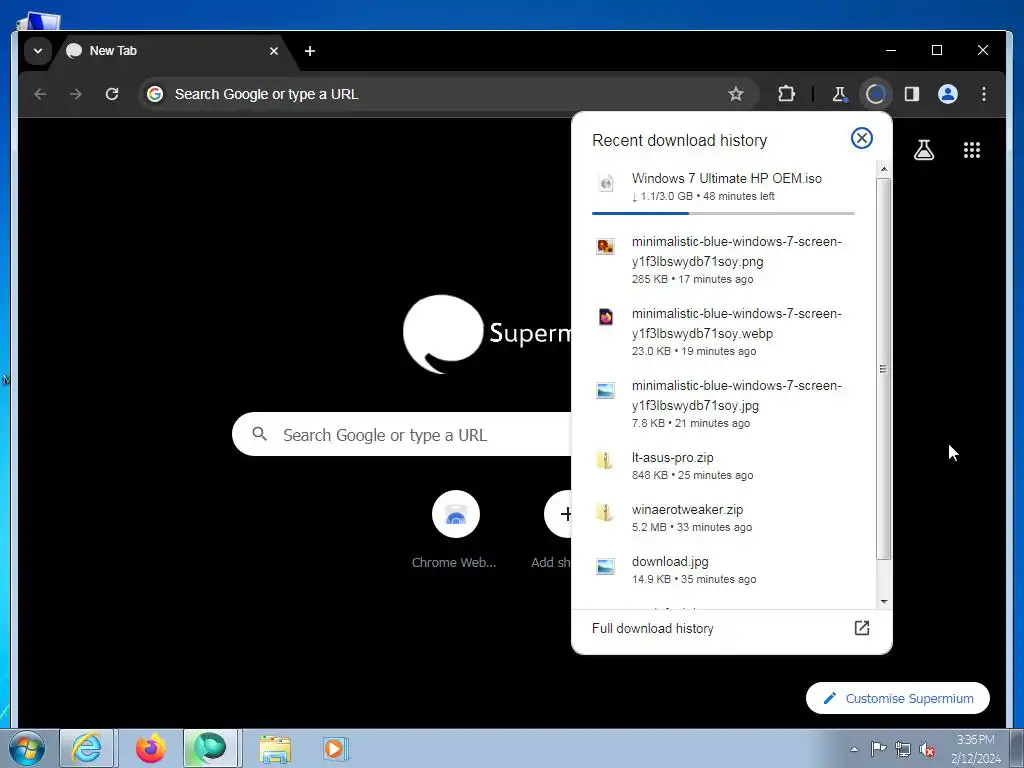Screen dimensions: 1024x768
Task: Bookmark this tab with the star icon
Action: (x=736, y=94)
